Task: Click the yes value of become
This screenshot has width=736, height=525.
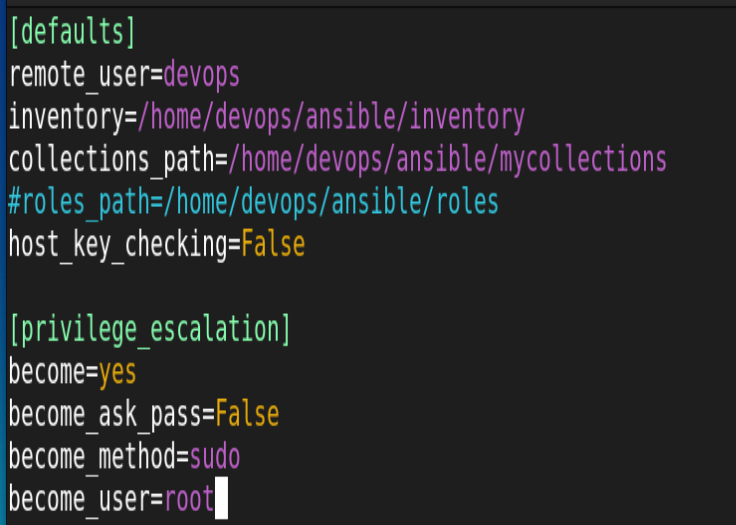Action: 117,374
